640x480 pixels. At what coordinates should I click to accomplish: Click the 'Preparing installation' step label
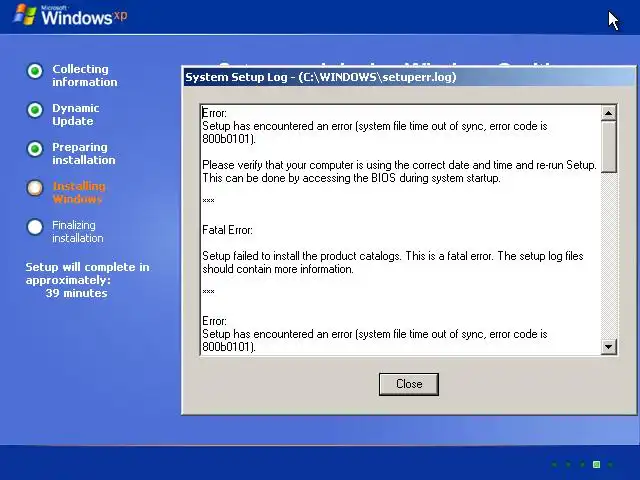point(84,153)
